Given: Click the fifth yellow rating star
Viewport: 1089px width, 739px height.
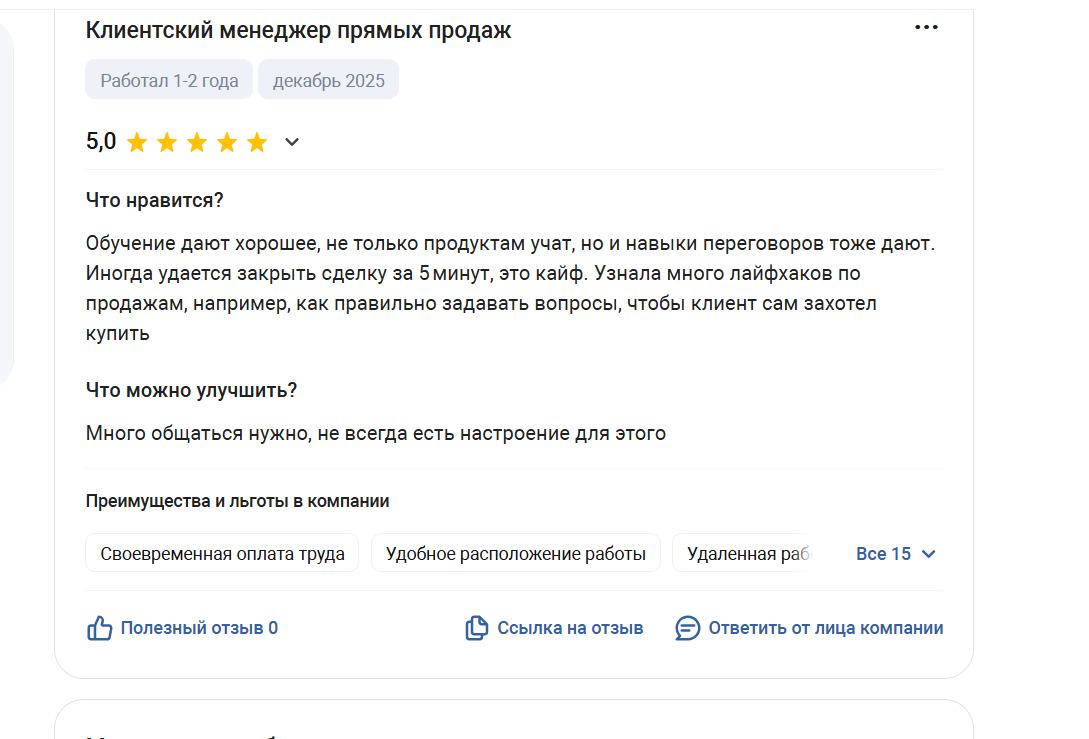Looking at the screenshot, I should click(x=257, y=142).
